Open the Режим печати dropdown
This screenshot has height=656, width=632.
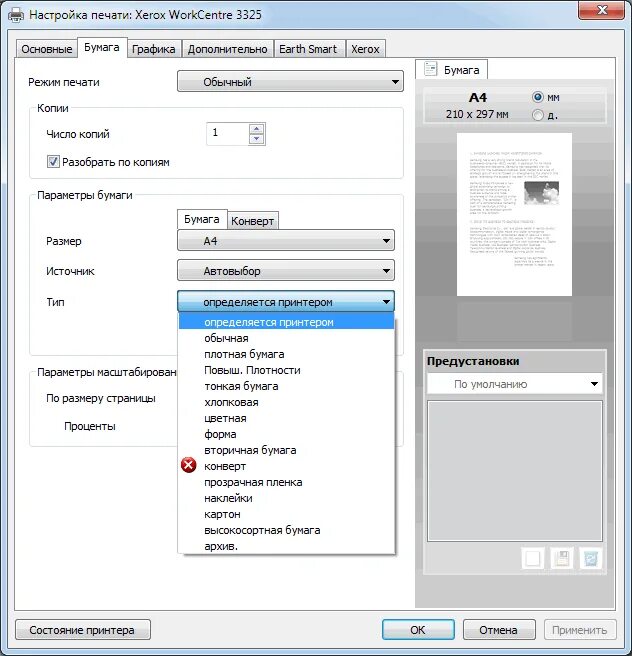(290, 82)
